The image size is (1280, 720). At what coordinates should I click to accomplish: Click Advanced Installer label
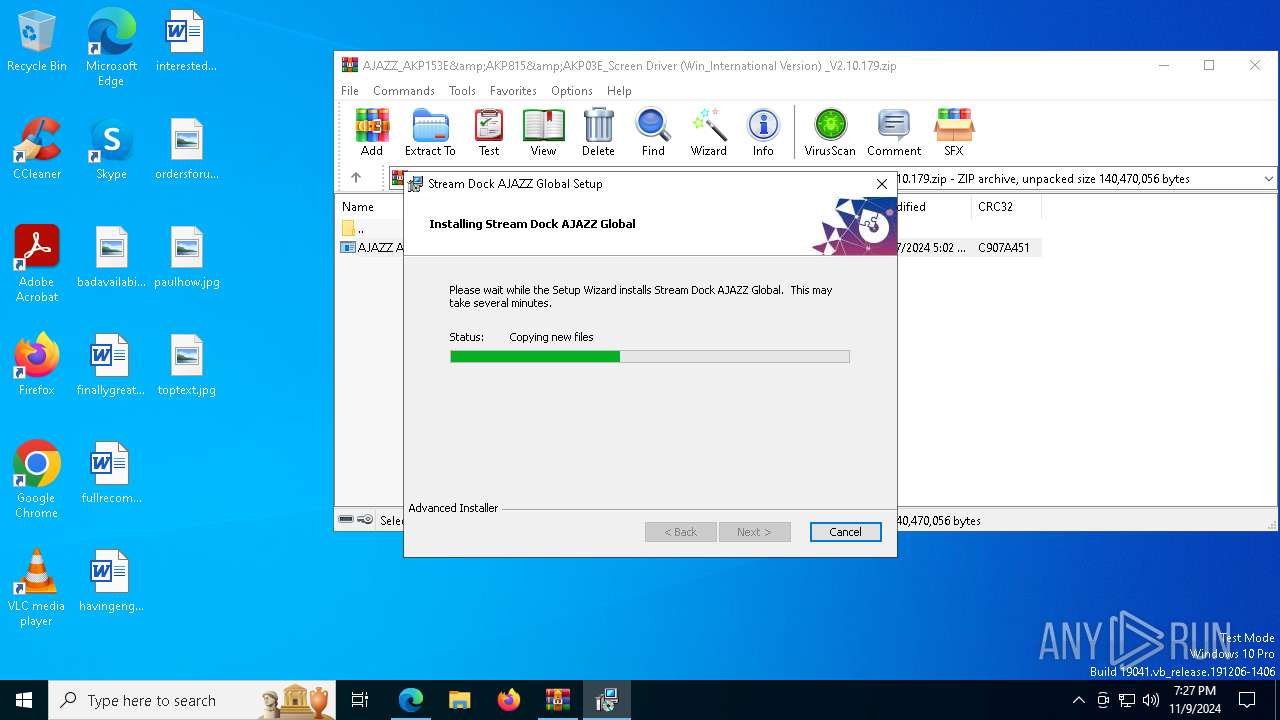[453, 508]
